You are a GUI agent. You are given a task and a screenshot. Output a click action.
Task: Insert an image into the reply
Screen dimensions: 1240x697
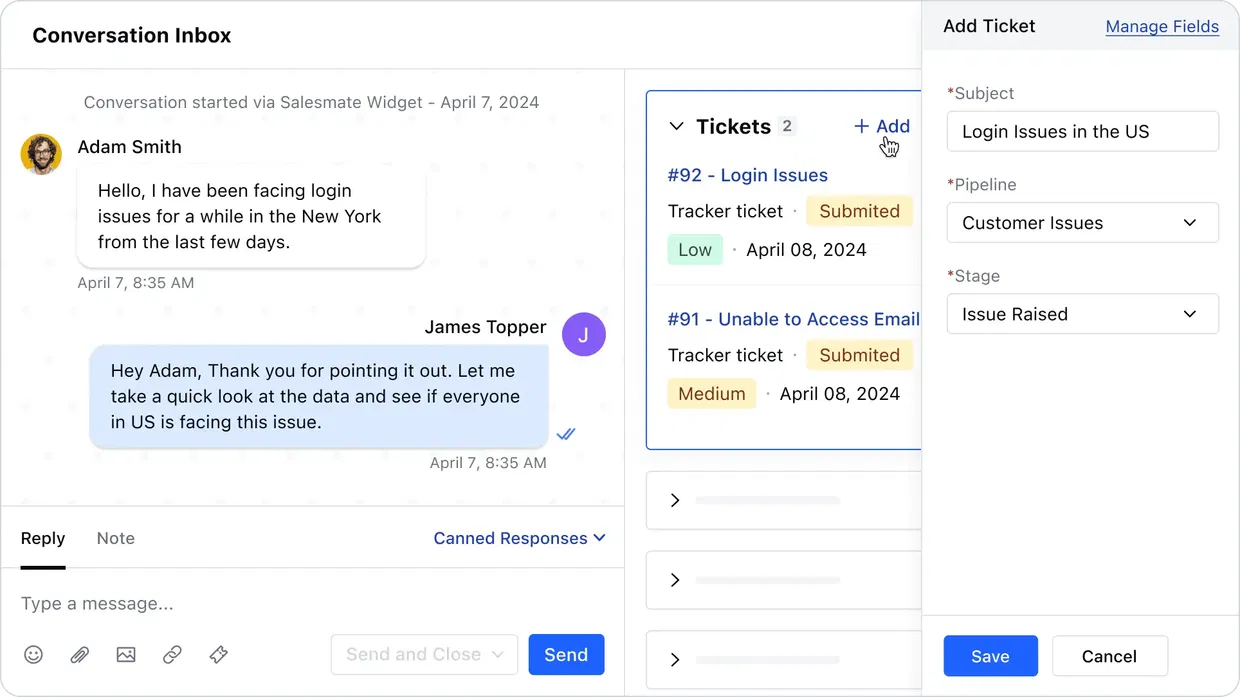(125, 654)
